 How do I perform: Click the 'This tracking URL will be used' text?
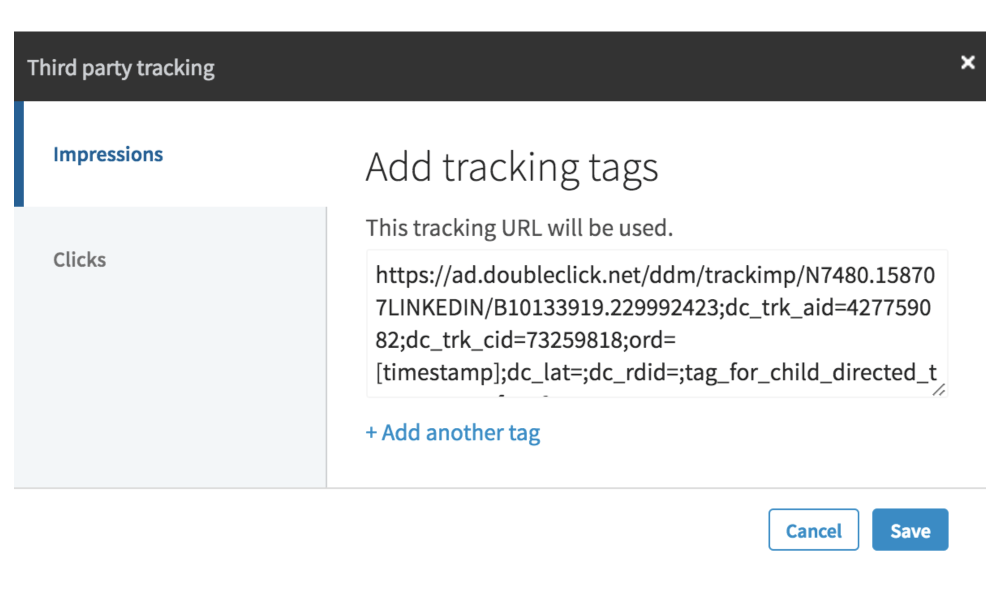pyautogui.click(x=520, y=228)
